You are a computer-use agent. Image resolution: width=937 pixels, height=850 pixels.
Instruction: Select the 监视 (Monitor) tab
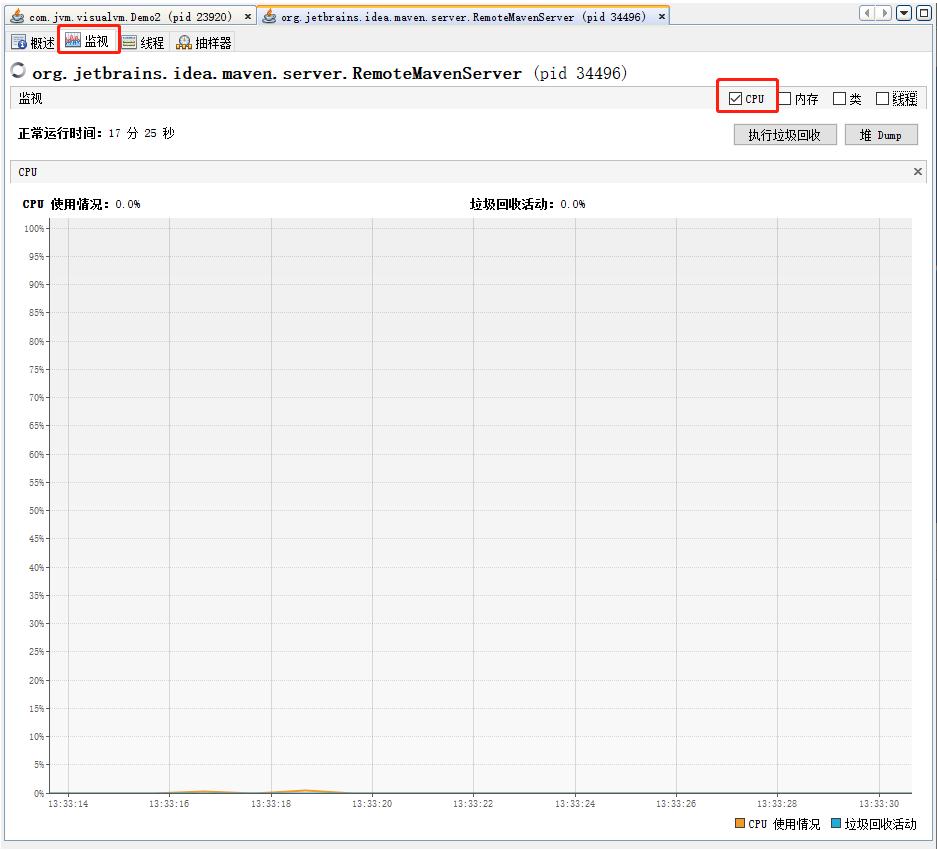tap(88, 42)
